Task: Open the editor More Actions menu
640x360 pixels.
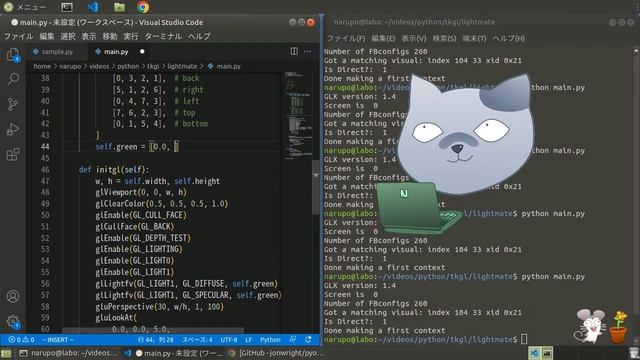Action: pyautogui.click(x=307, y=51)
